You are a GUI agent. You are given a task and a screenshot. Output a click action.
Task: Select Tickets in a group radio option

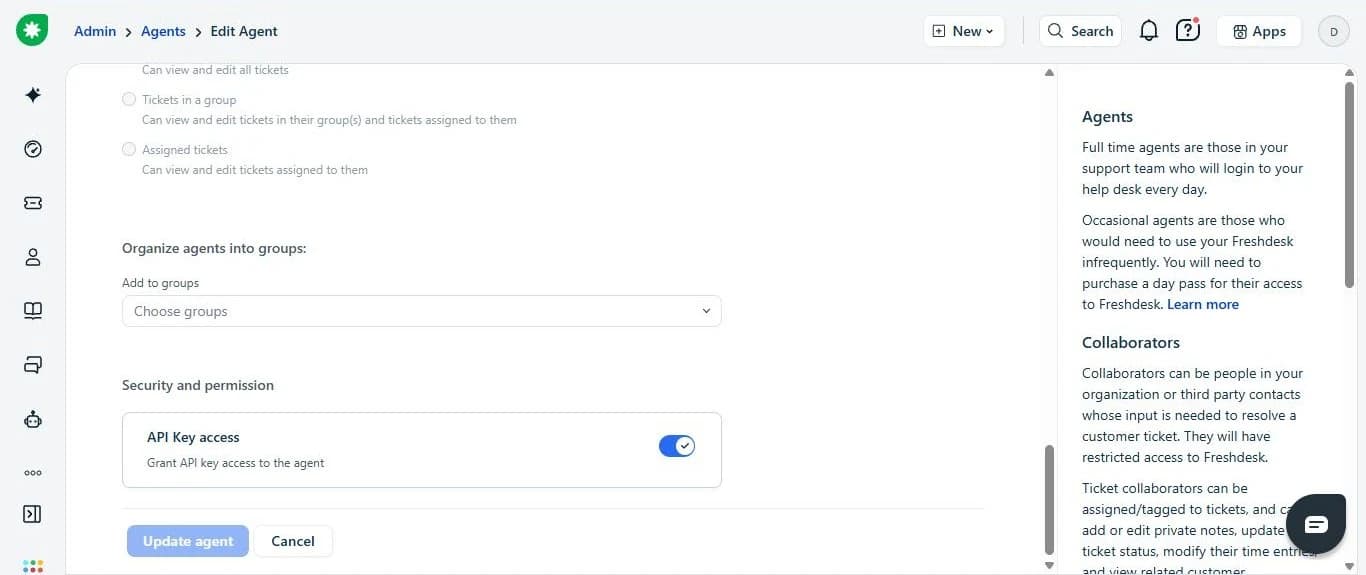tap(129, 99)
